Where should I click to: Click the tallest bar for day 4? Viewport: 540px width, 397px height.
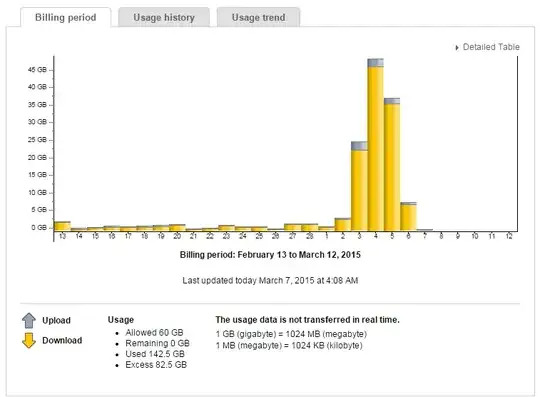tap(375, 145)
